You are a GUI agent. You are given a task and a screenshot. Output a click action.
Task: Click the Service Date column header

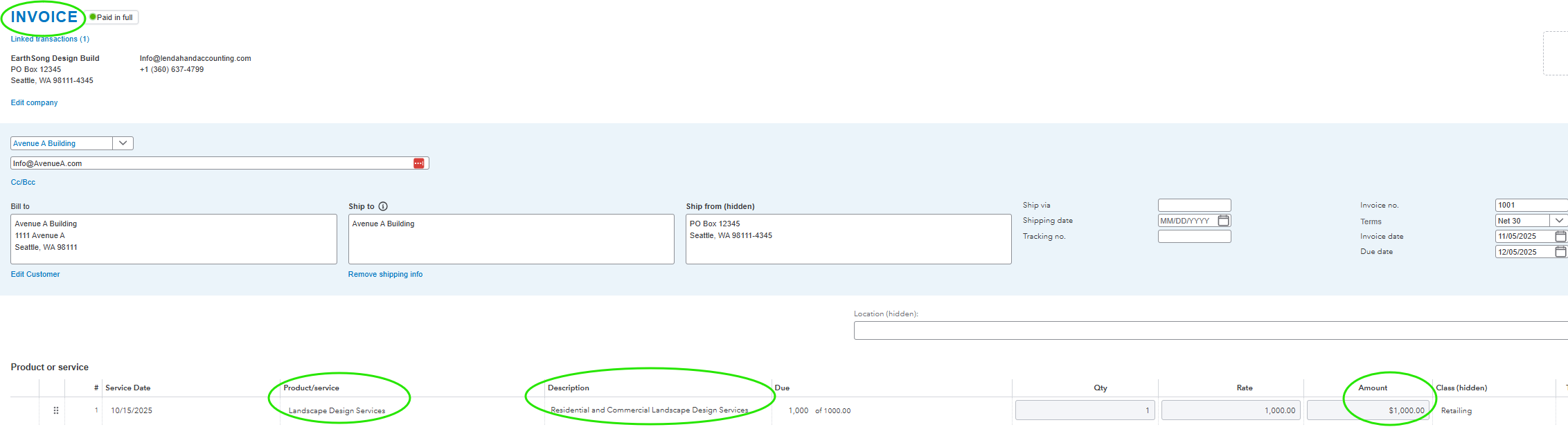tap(128, 388)
